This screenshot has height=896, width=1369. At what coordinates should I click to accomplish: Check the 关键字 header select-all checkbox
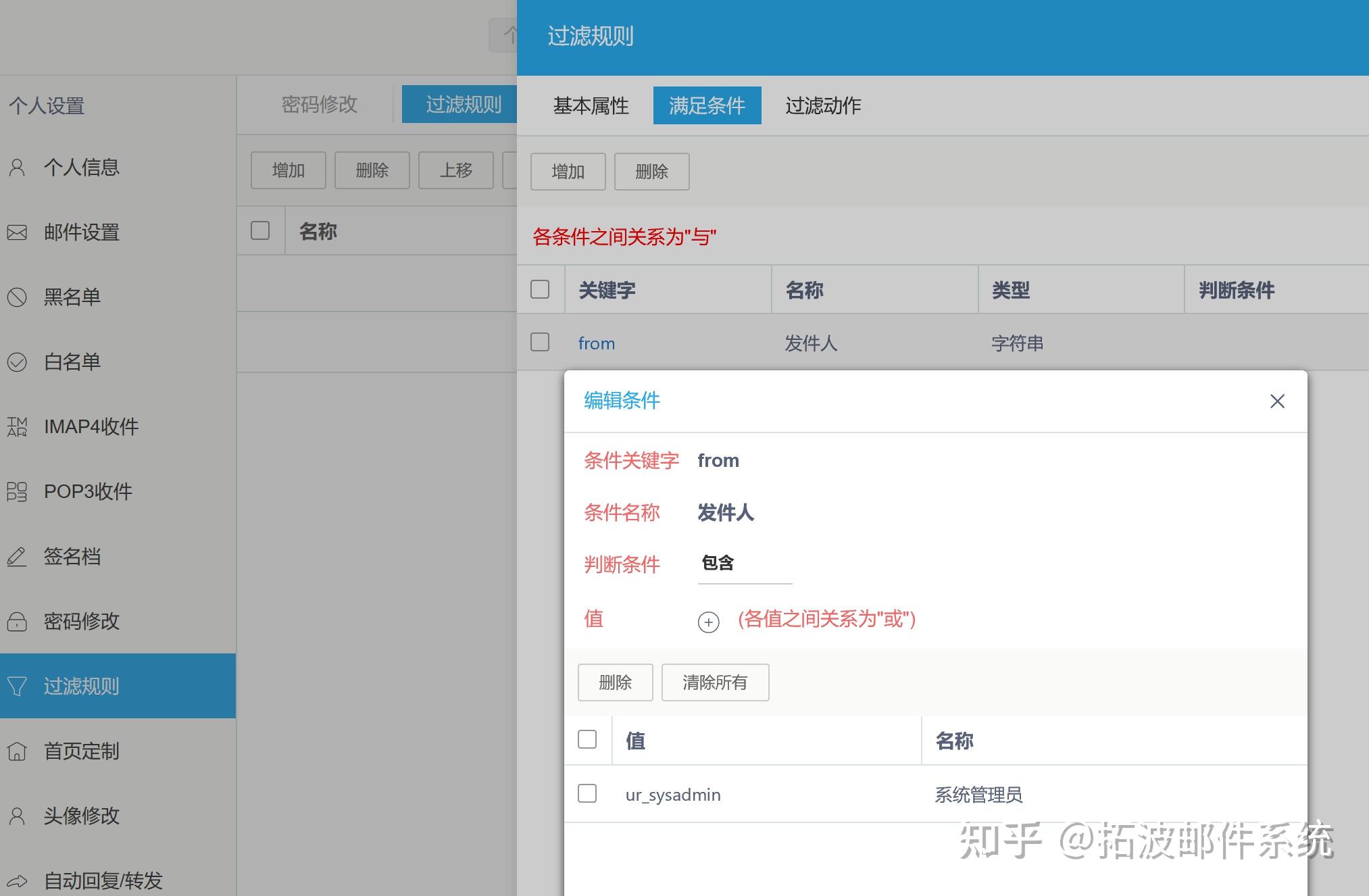(540, 289)
